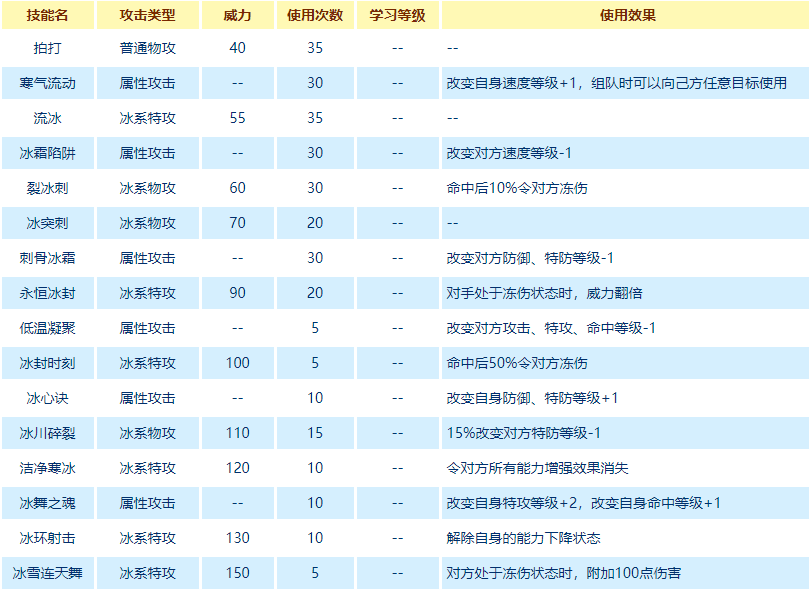This screenshot has width=809, height=589.
Task: Click the 学习等级 column header
Action: click(x=397, y=16)
